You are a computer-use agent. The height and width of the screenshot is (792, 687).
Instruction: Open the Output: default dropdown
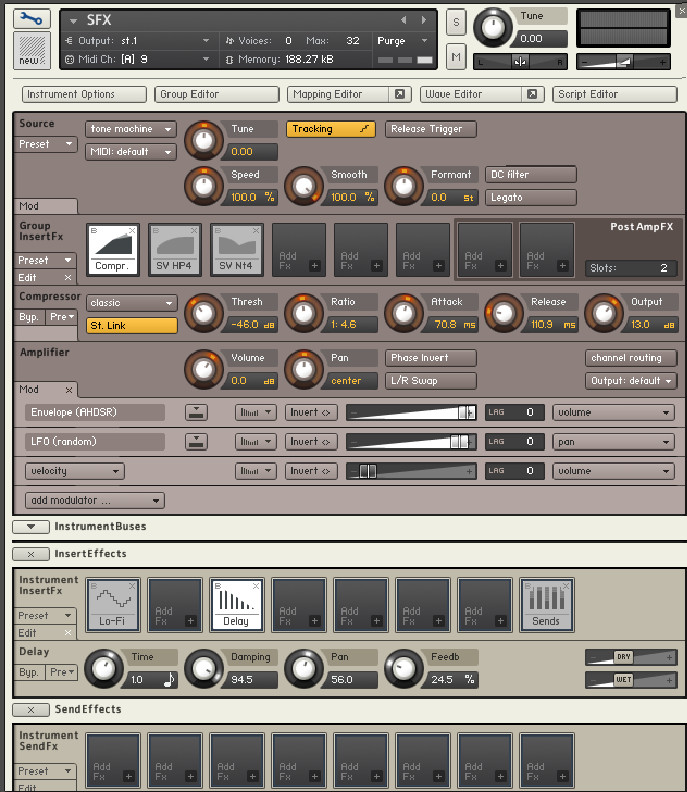(x=631, y=381)
